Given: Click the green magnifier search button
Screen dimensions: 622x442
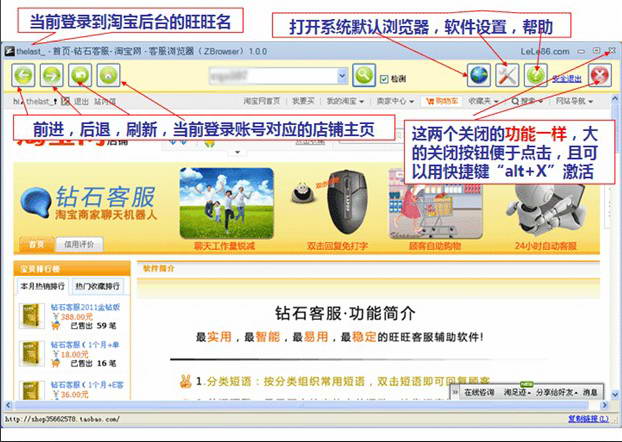Looking at the screenshot, I should tap(364, 75).
